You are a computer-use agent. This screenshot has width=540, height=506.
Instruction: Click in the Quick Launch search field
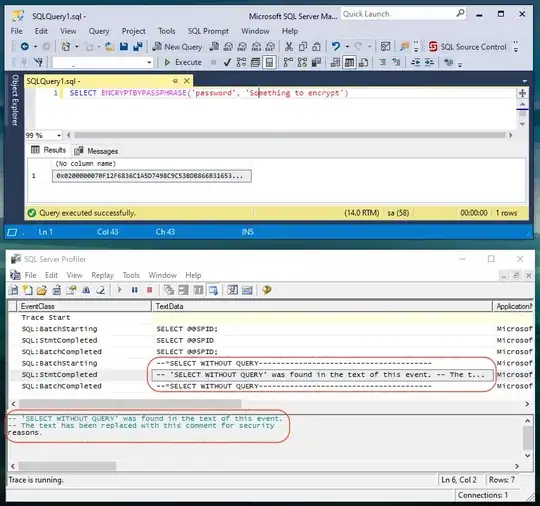pyautogui.click(x=398, y=14)
